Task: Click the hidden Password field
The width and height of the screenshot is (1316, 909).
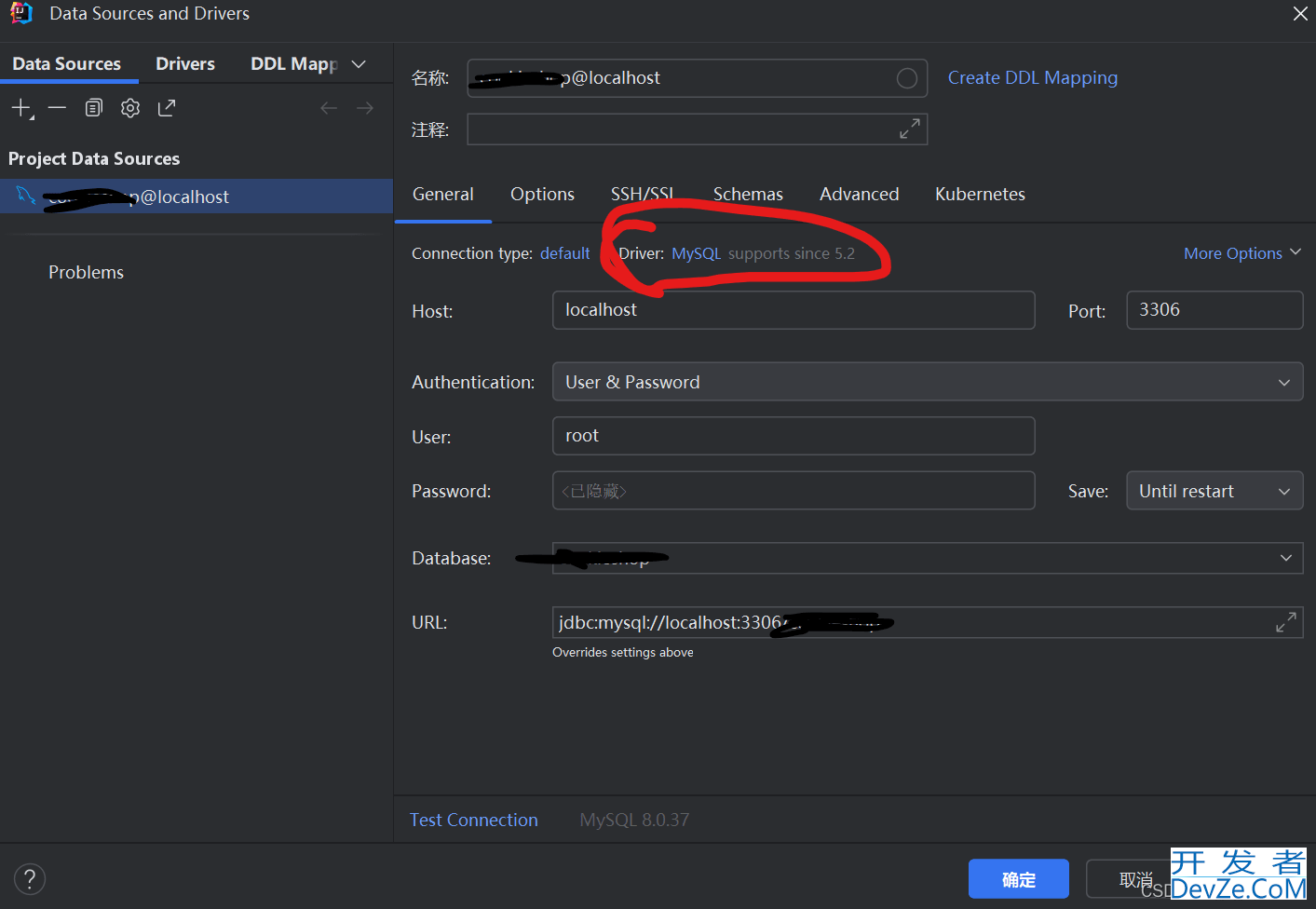Action: [x=794, y=491]
